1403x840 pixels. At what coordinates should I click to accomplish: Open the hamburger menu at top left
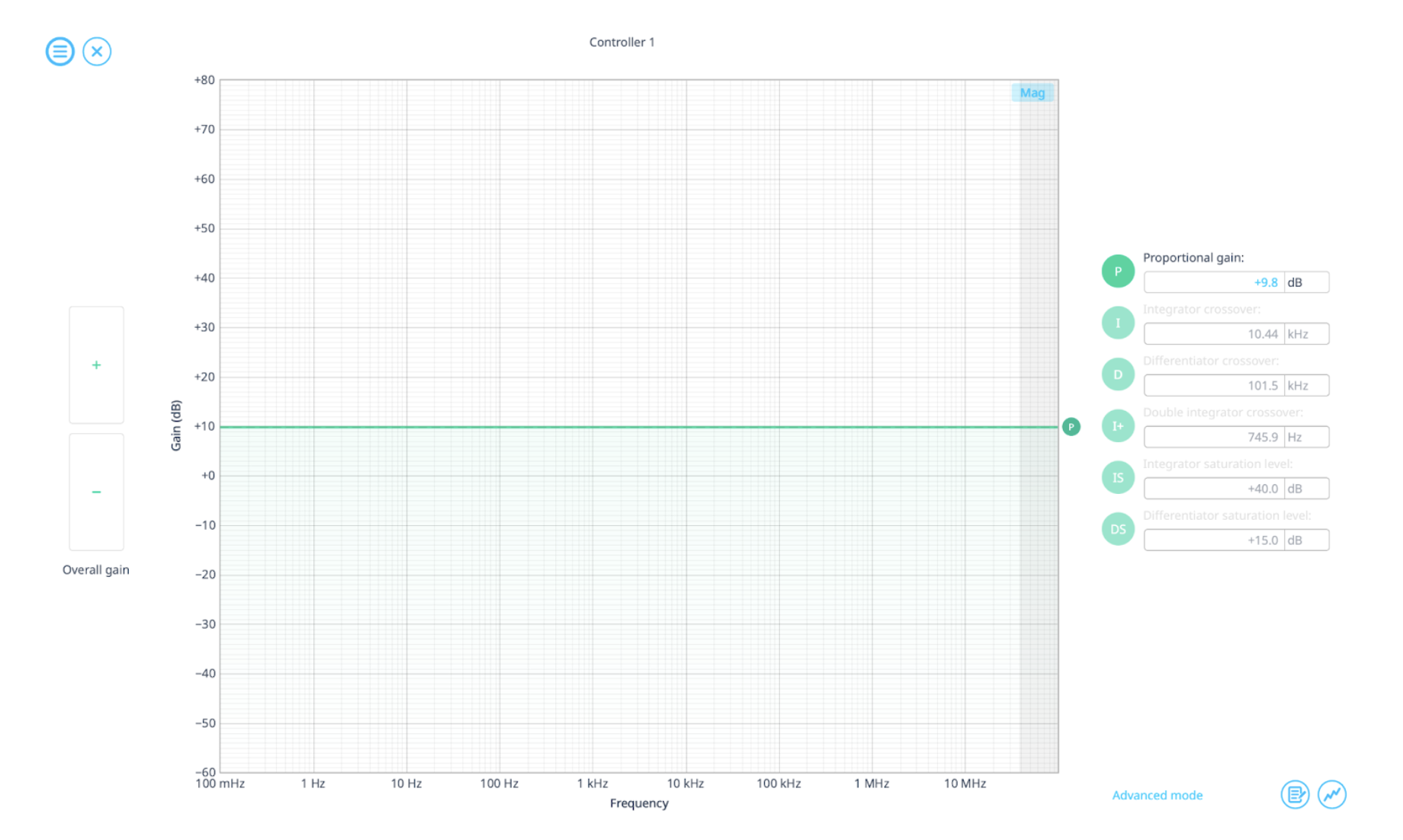pyautogui.click(x=59, y=51)
